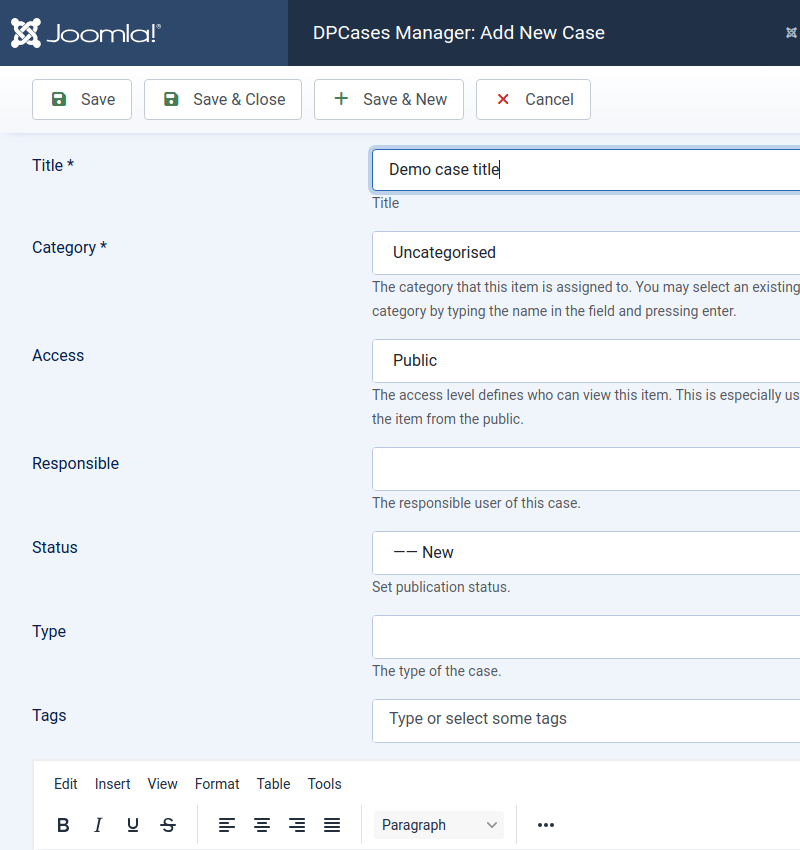The image size is (800, 850).
Task: Center align the editor text
Action: coord(262,825)
